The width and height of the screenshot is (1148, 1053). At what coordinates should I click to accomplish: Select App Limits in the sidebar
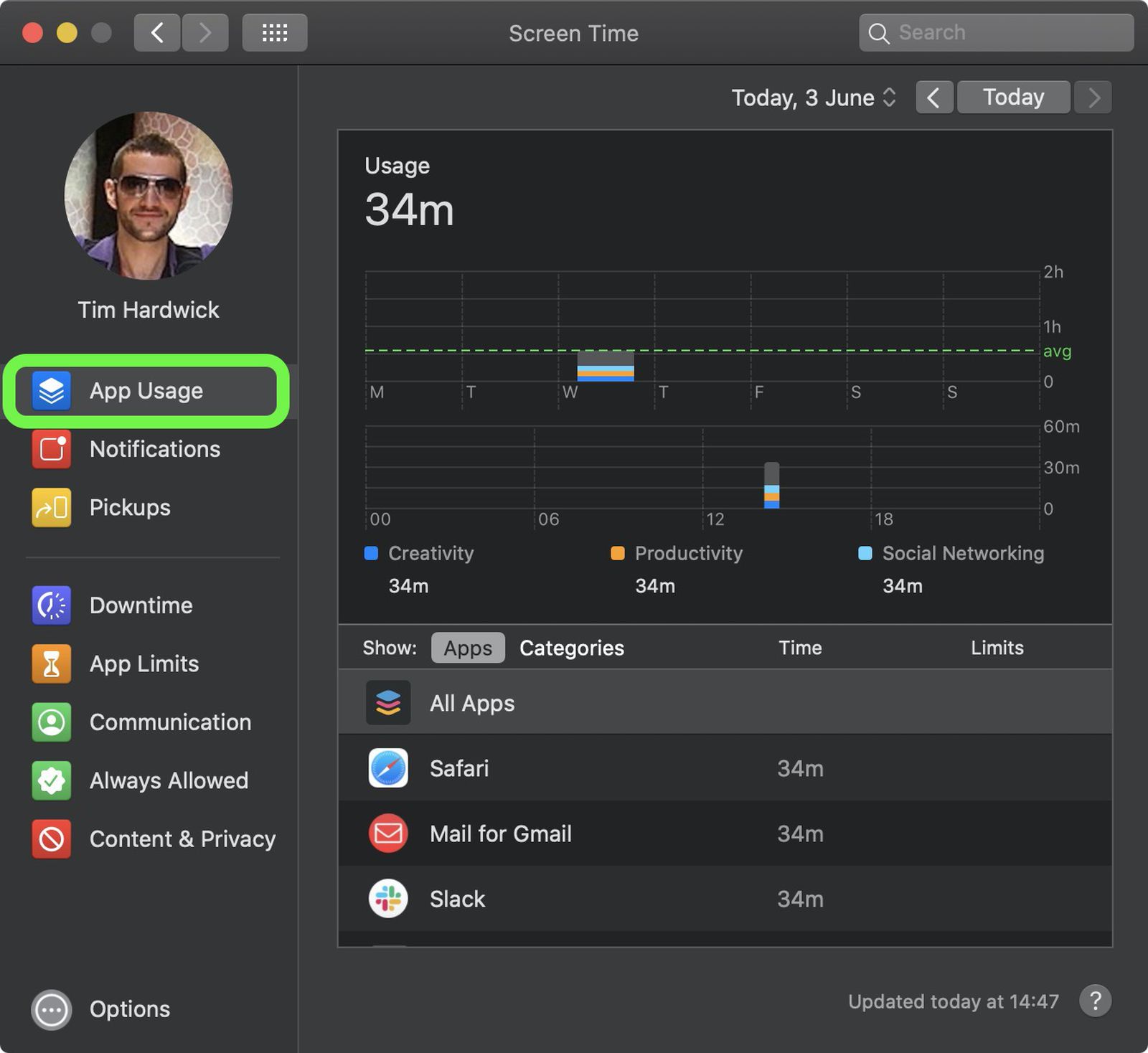pos(143,664)
